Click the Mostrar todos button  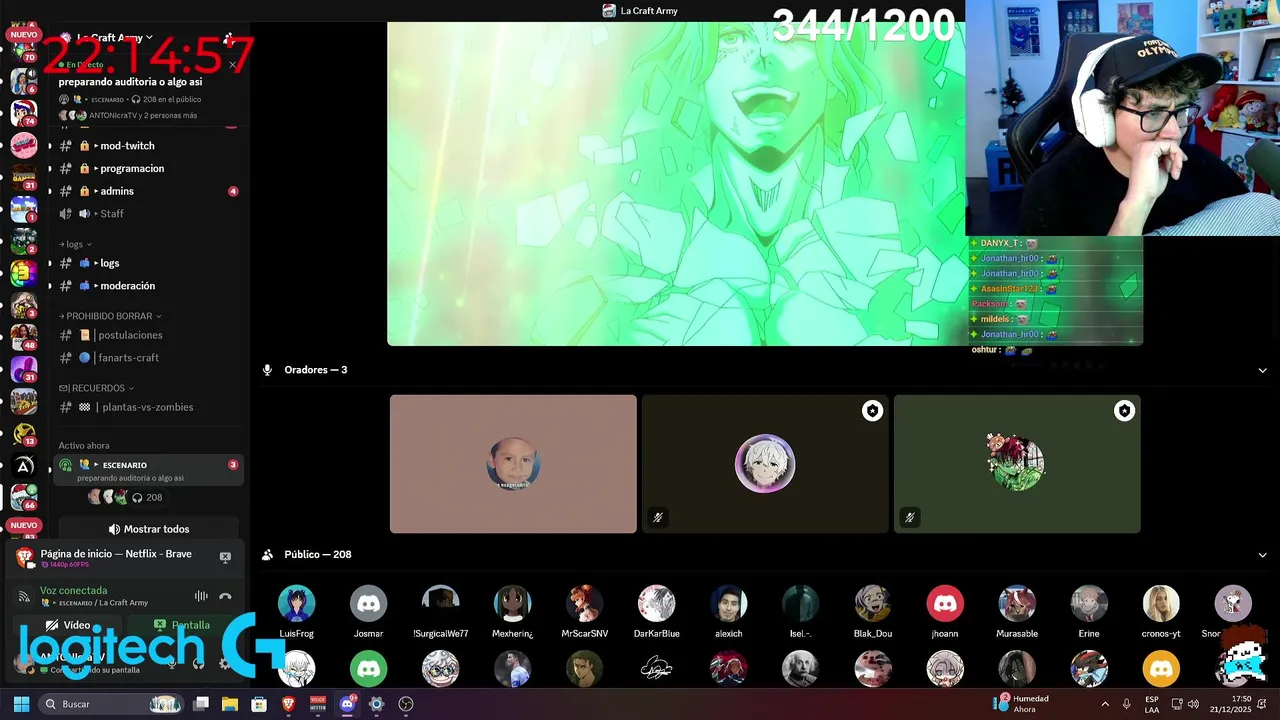148,529
